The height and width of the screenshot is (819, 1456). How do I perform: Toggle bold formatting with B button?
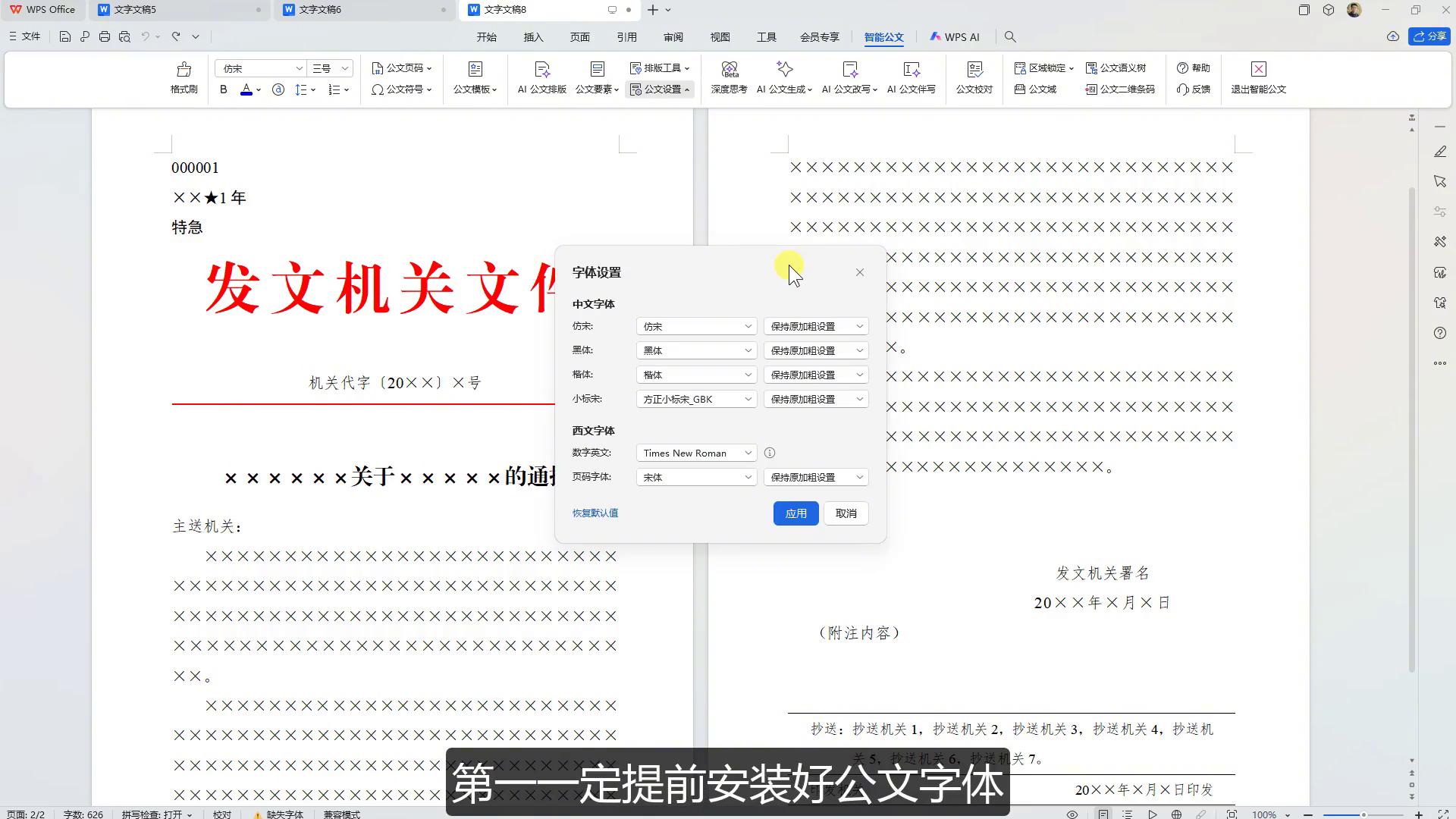click(223, 89)
